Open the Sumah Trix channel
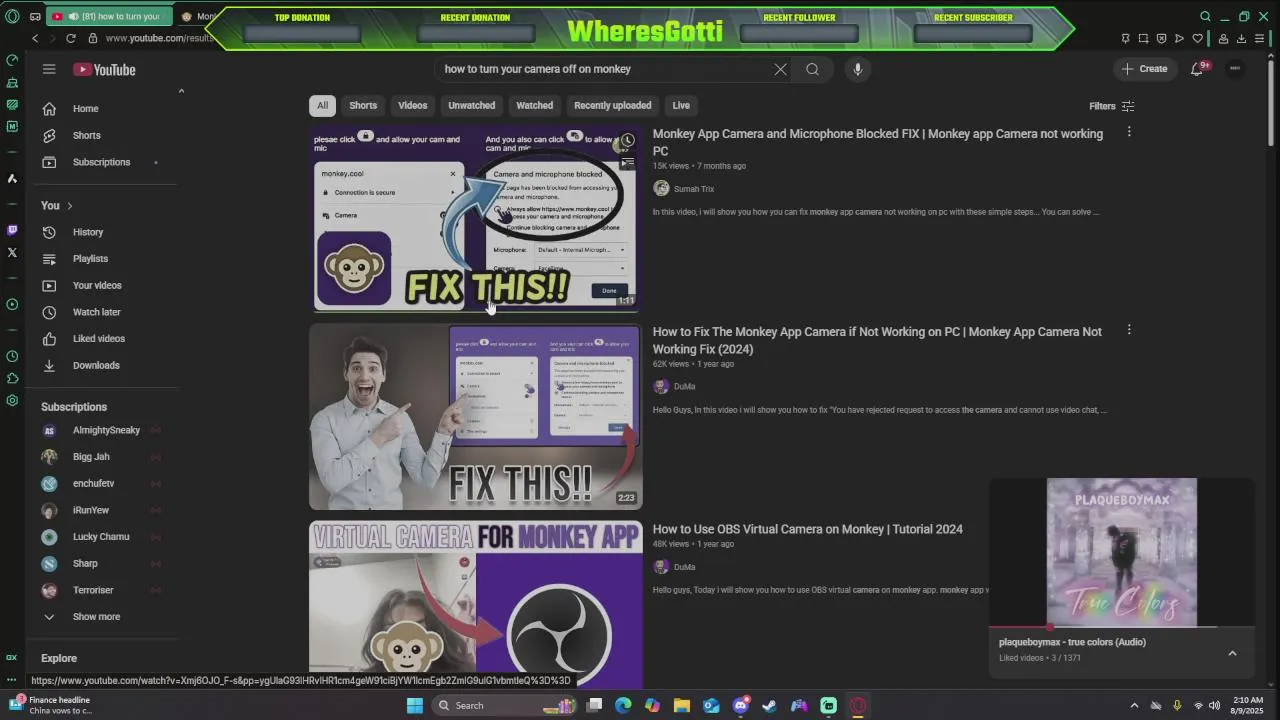Image resolution: width=1280 pixels, height=720 pixels. [x=693, y=189]
